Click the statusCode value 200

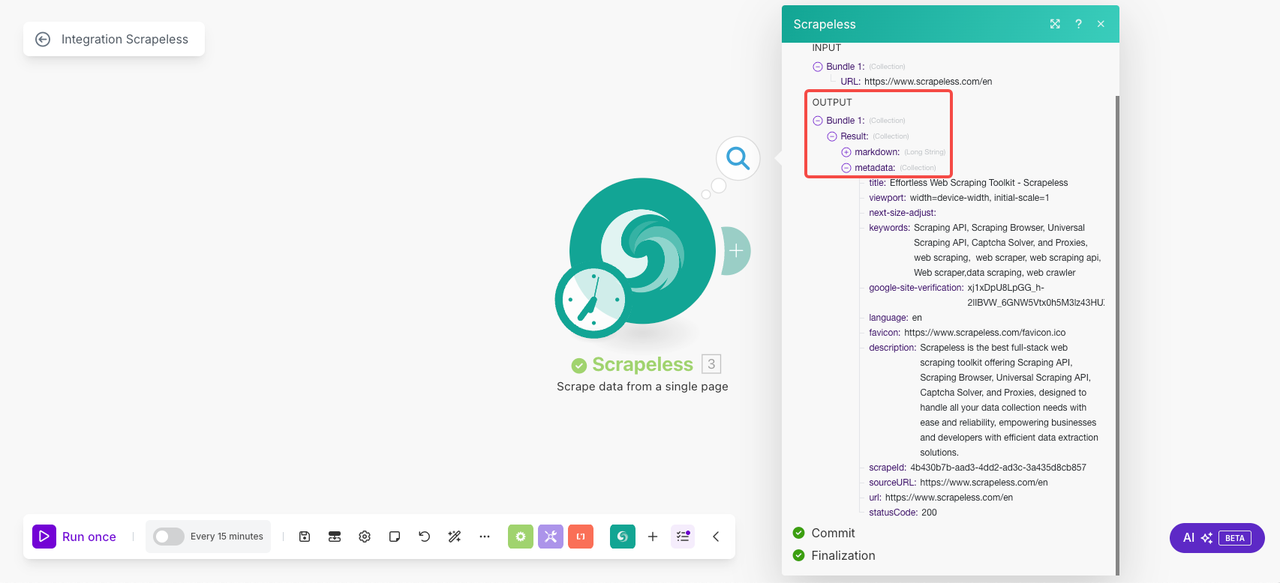[x=929, y=513]
